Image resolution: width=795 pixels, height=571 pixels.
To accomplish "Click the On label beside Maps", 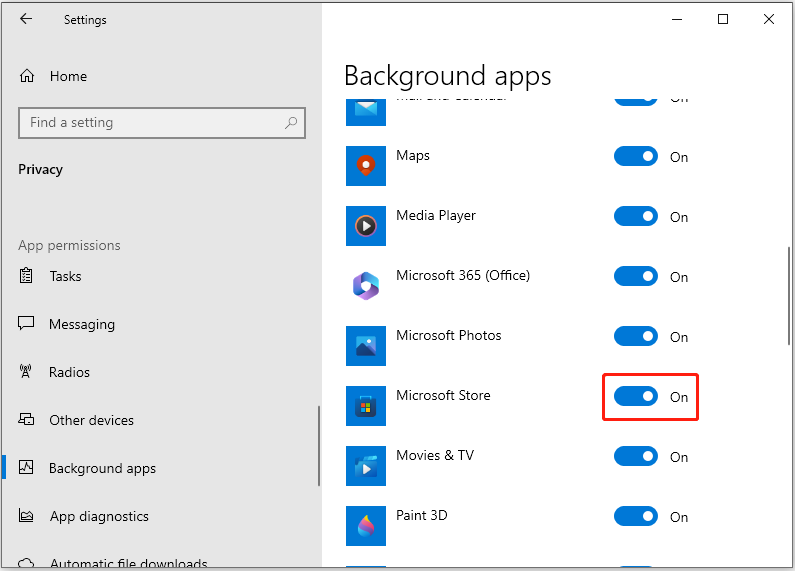I will pos(679,157).
